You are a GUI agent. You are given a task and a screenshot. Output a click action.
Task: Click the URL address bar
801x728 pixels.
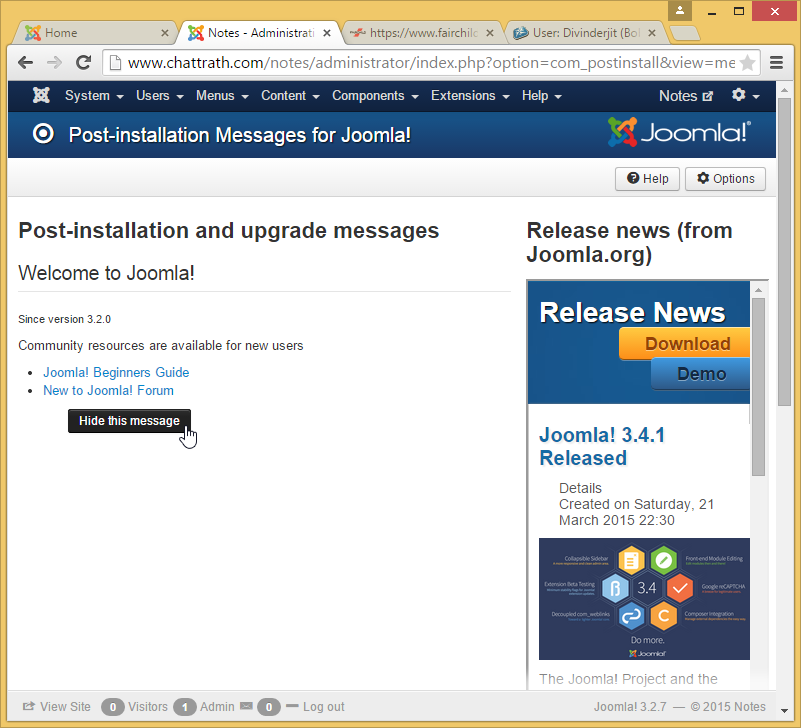pos(430,62)
